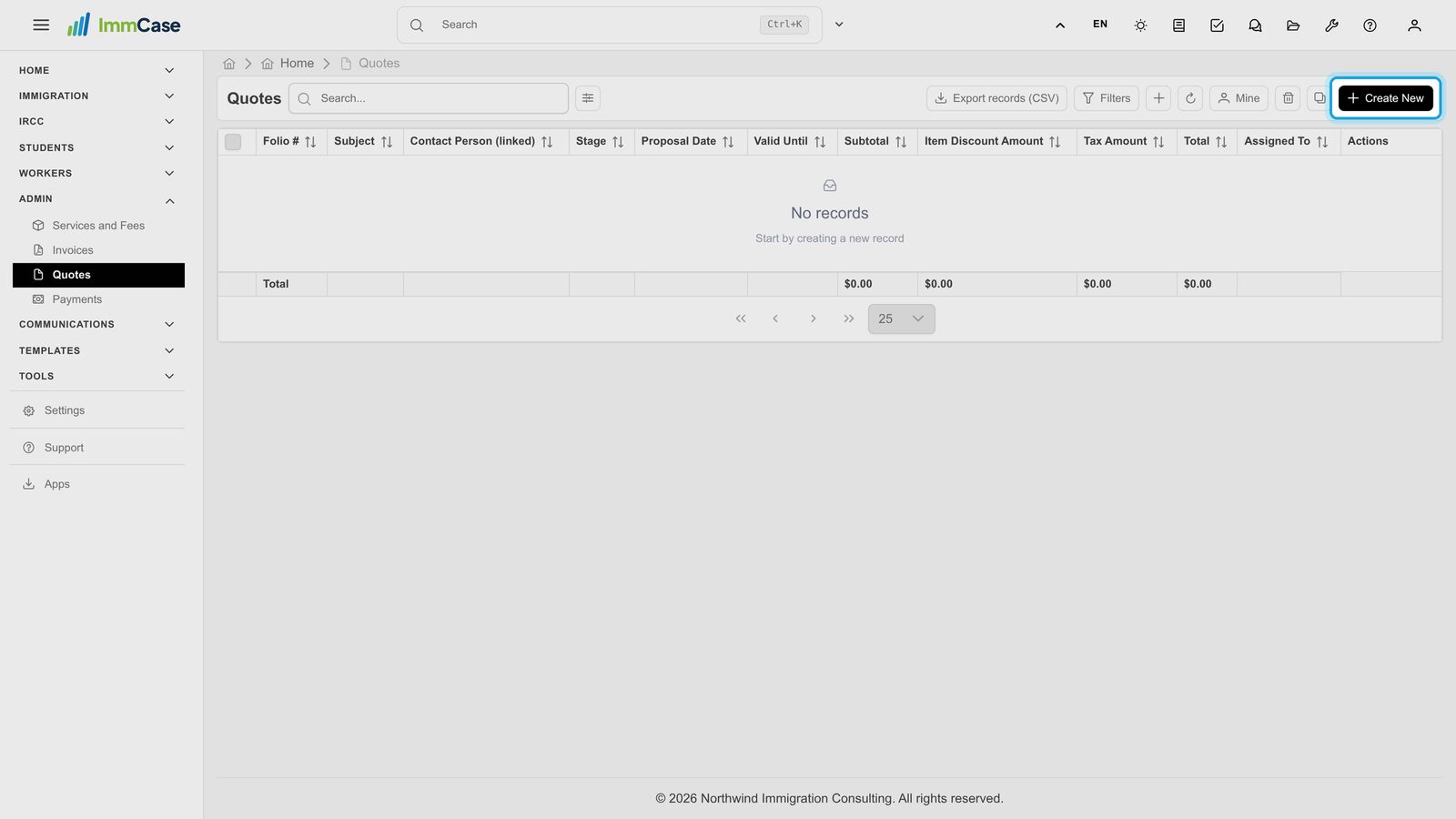Screen dimensions: 1456x819
Task: Open the dropdown arrow beside global search
Action: tap(839, 25)
